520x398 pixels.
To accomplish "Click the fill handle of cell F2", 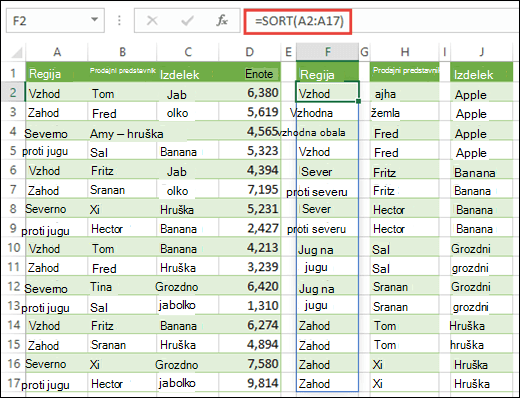I will (x=358, y=101).
